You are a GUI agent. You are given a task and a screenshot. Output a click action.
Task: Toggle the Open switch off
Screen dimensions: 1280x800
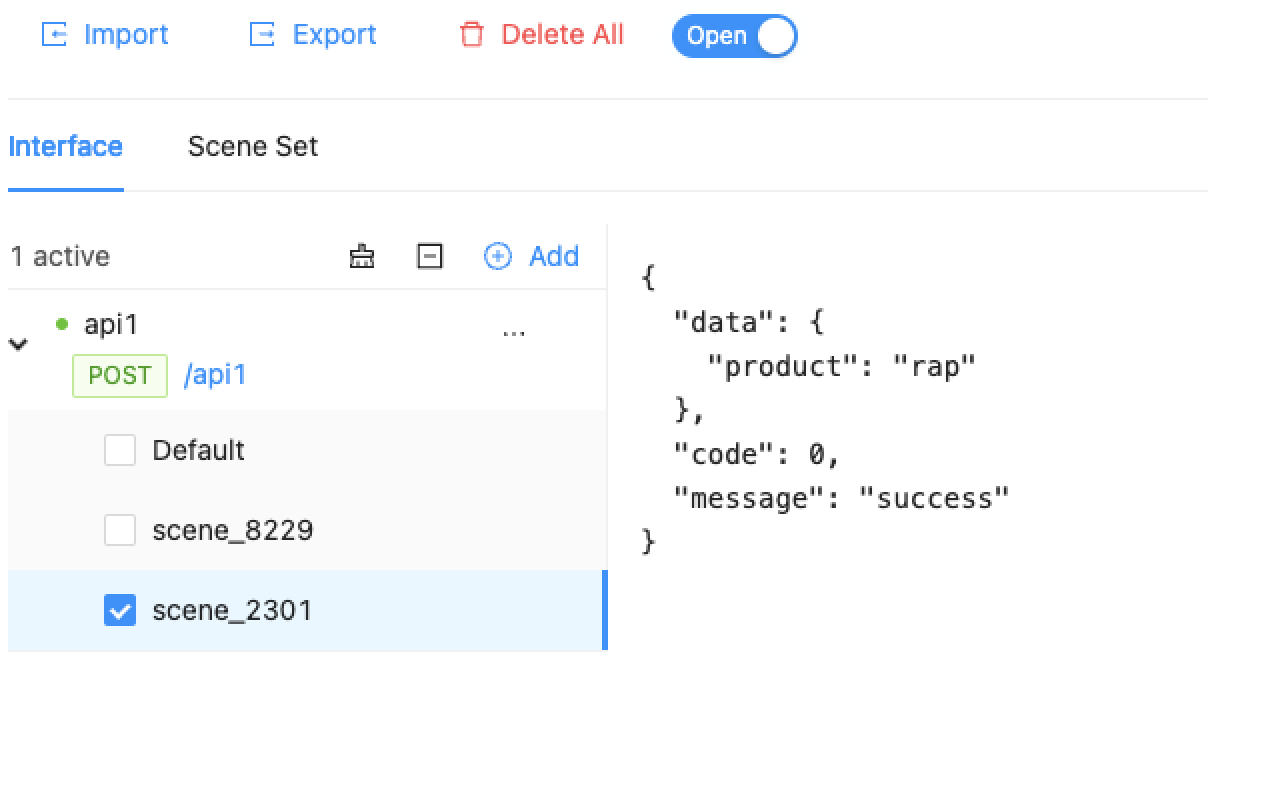pos(734,36)
